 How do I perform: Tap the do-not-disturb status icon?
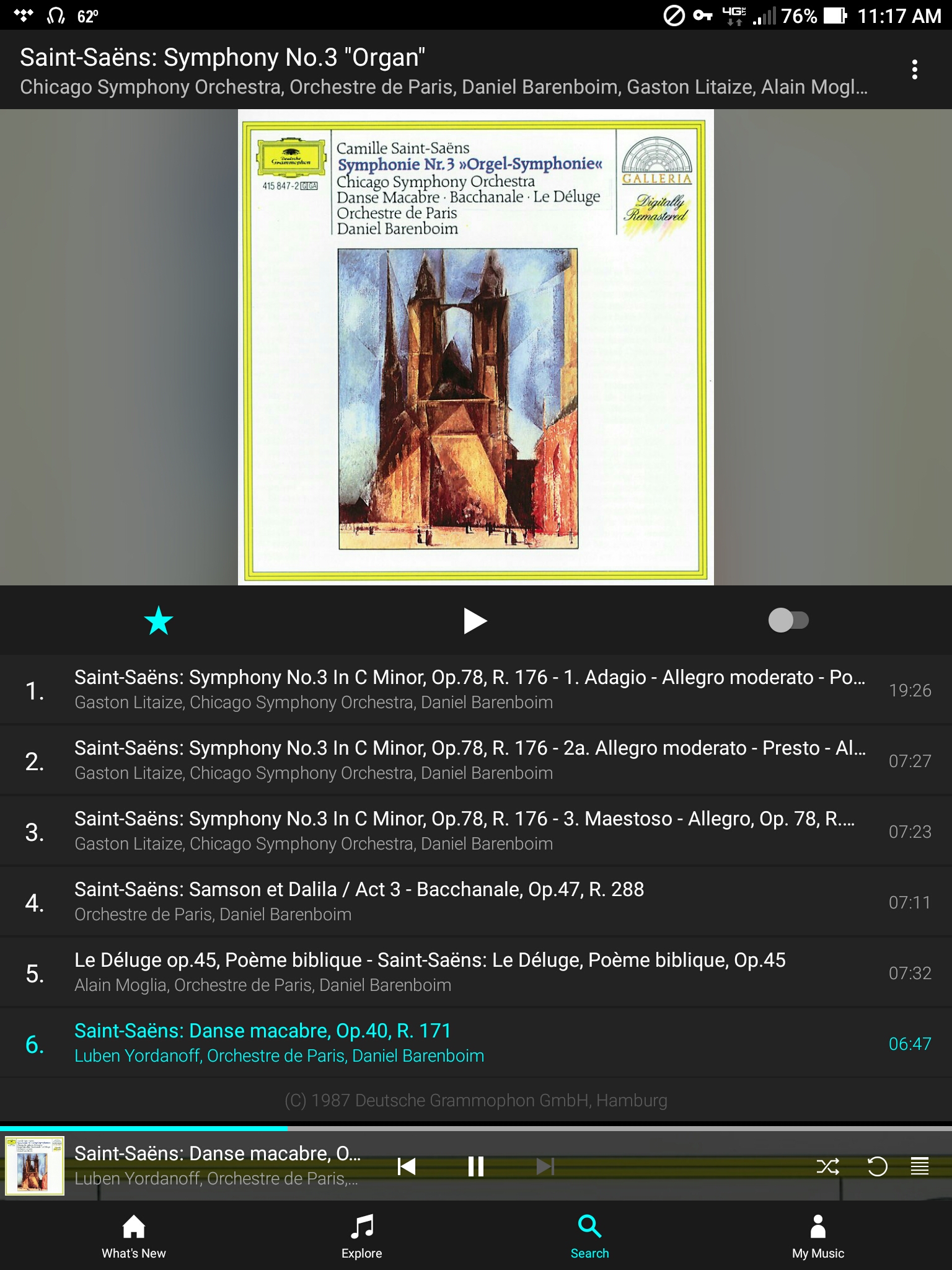coord(674,16)
